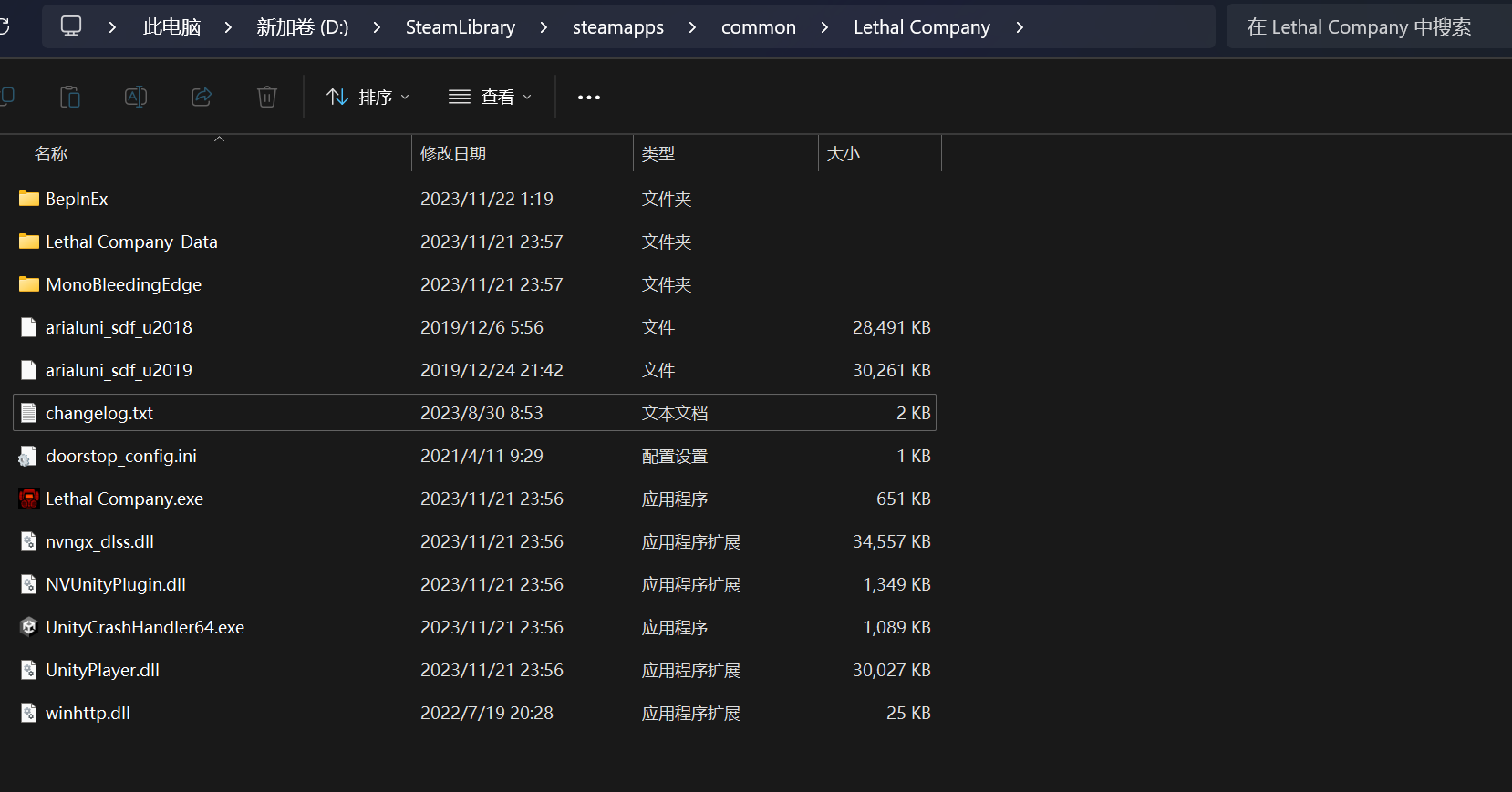The height and width of the screenshot is (792, 1512).
Task: Sort by 名称 column header
Action: pos(51,154)
